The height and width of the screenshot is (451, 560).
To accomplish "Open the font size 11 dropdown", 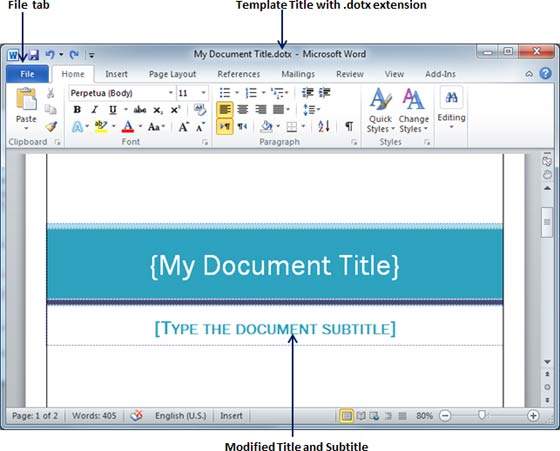I will click(204, 93).
